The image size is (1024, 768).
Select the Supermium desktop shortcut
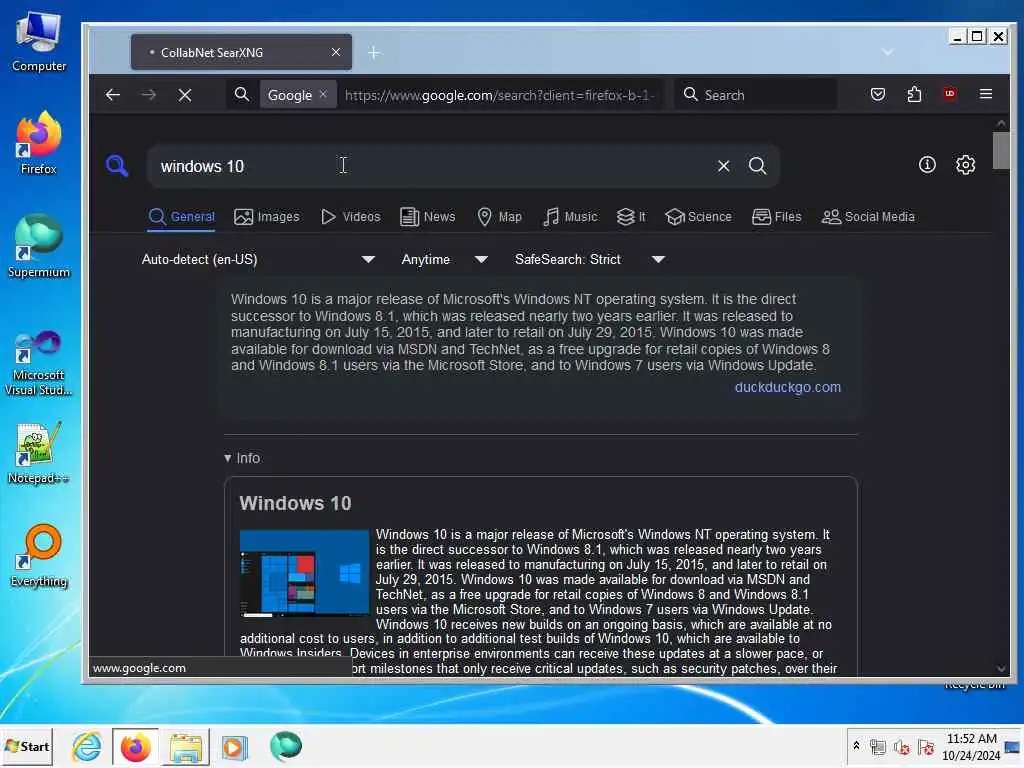pyautogui.click(x=39, y=246)
